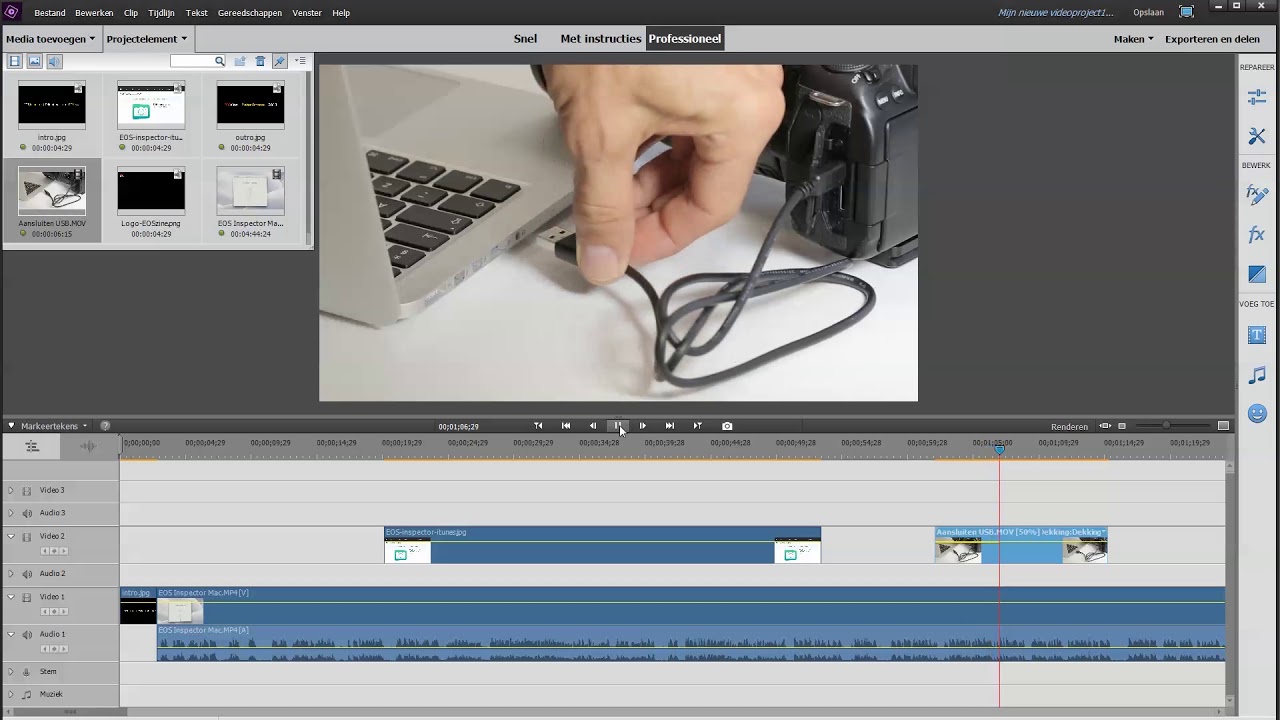Viewport: 1280px width, 720px height.
Task: Open the Bewerken menu
Action: pyautogui.click(x=94, y=13)
